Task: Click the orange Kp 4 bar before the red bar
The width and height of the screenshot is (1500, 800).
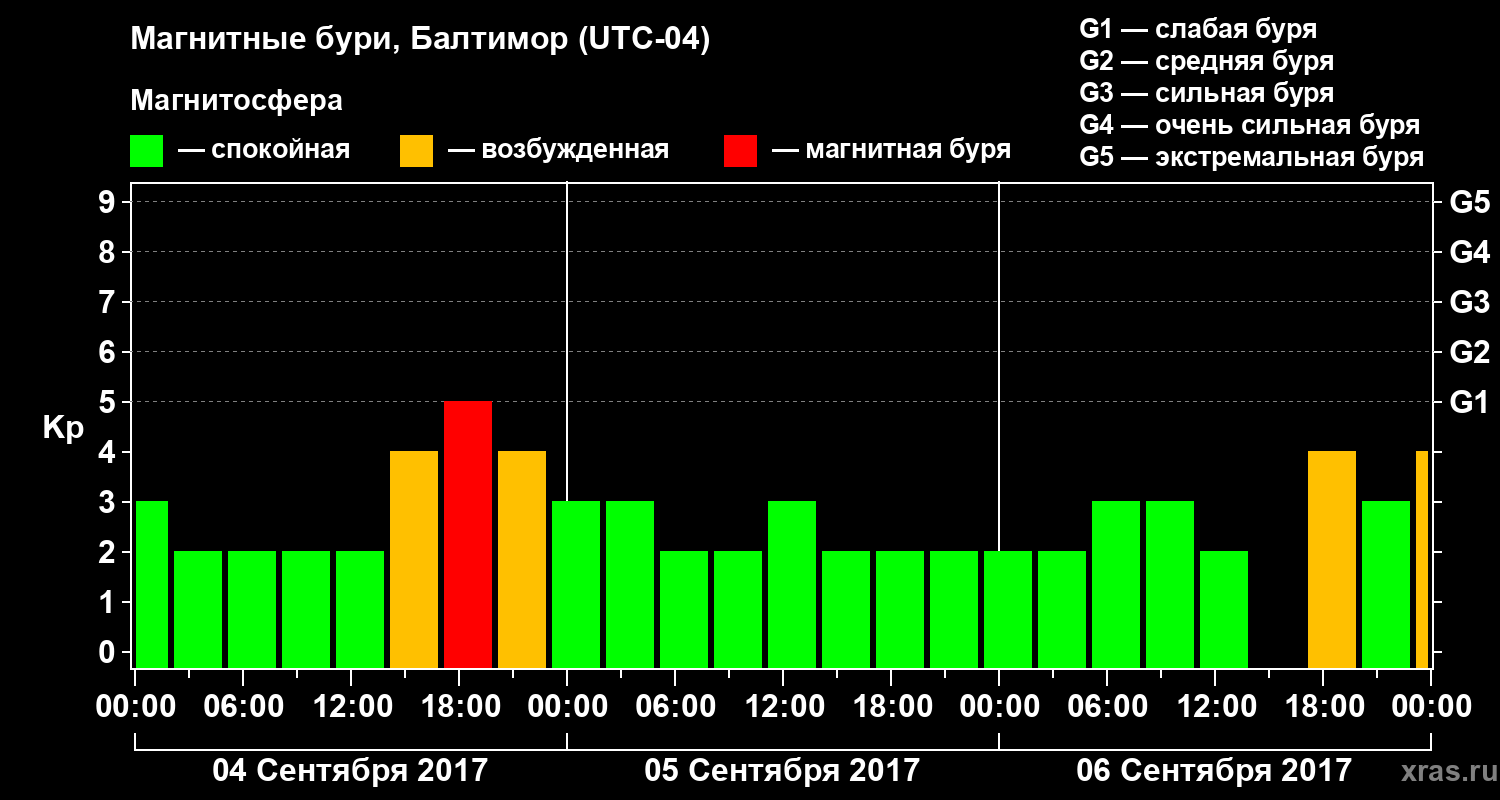Action: [414, 559]
